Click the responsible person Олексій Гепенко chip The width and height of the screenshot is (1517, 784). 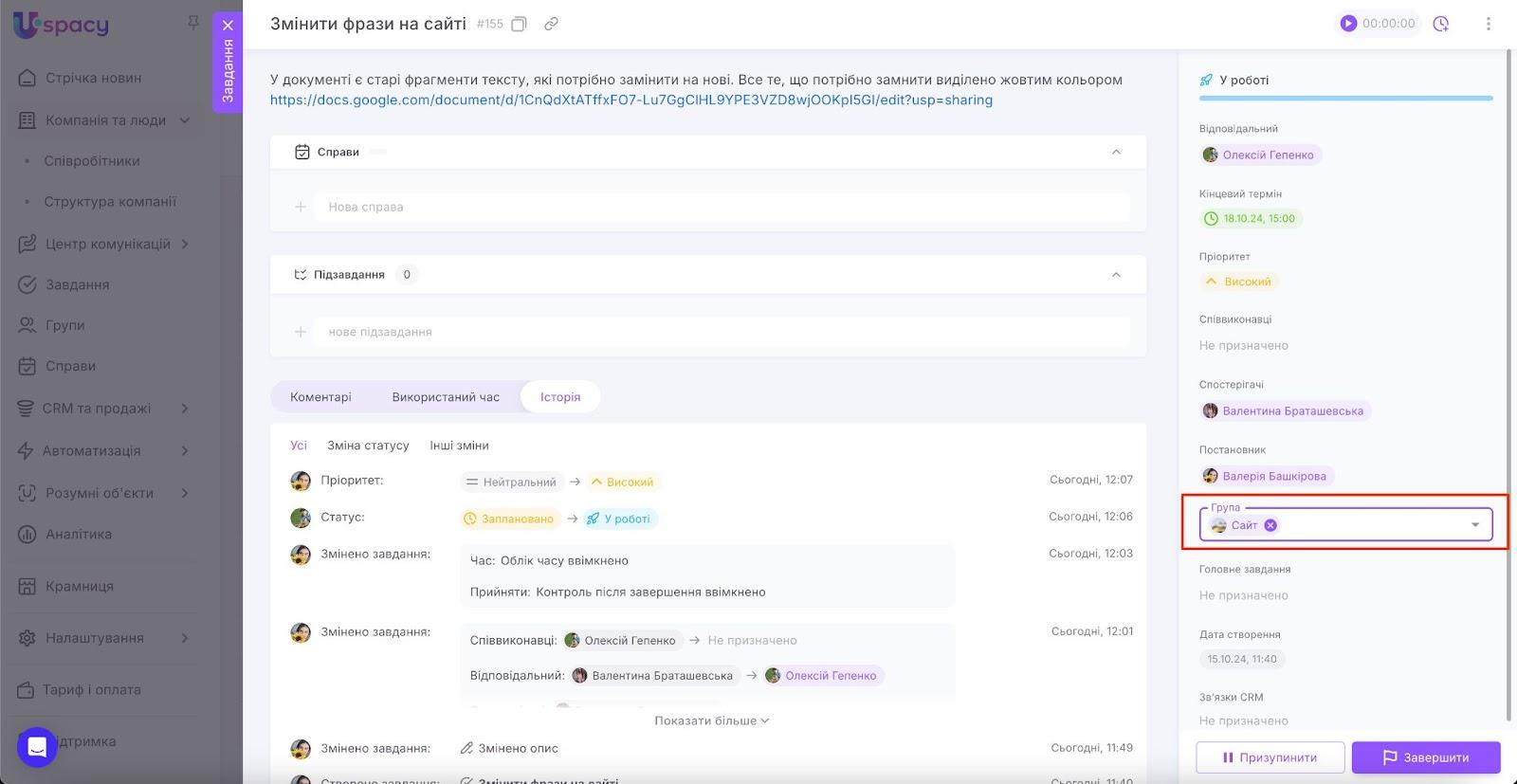point(1260,155)
